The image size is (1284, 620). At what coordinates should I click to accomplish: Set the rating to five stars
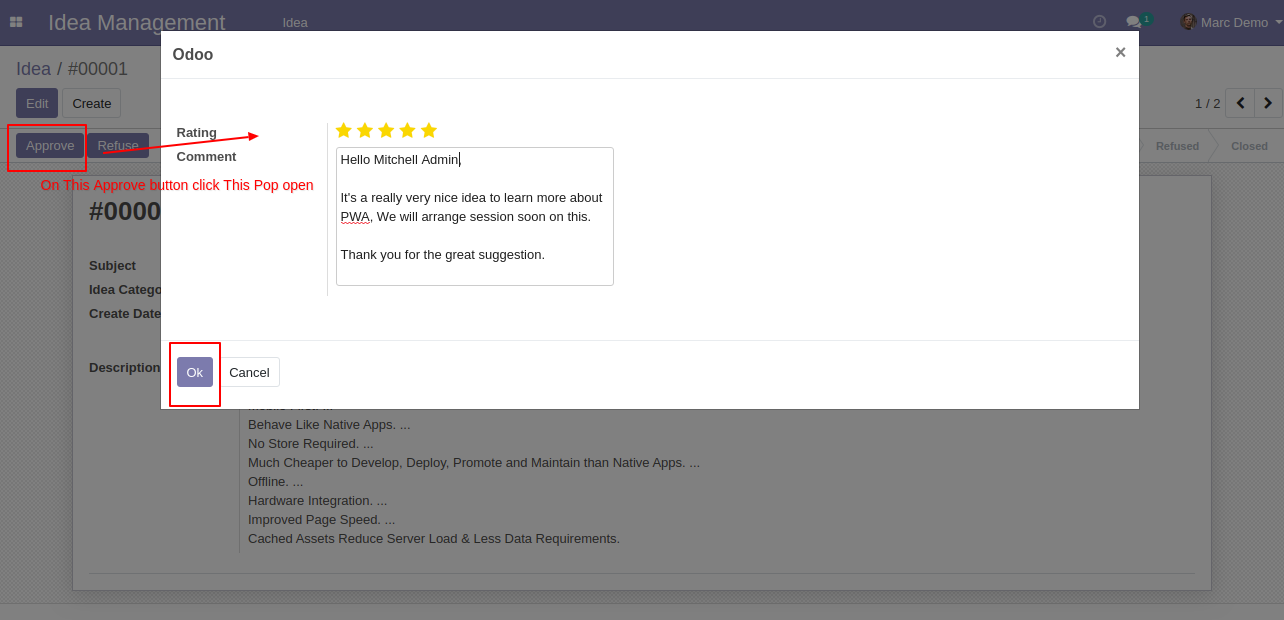tap(429, 130)
